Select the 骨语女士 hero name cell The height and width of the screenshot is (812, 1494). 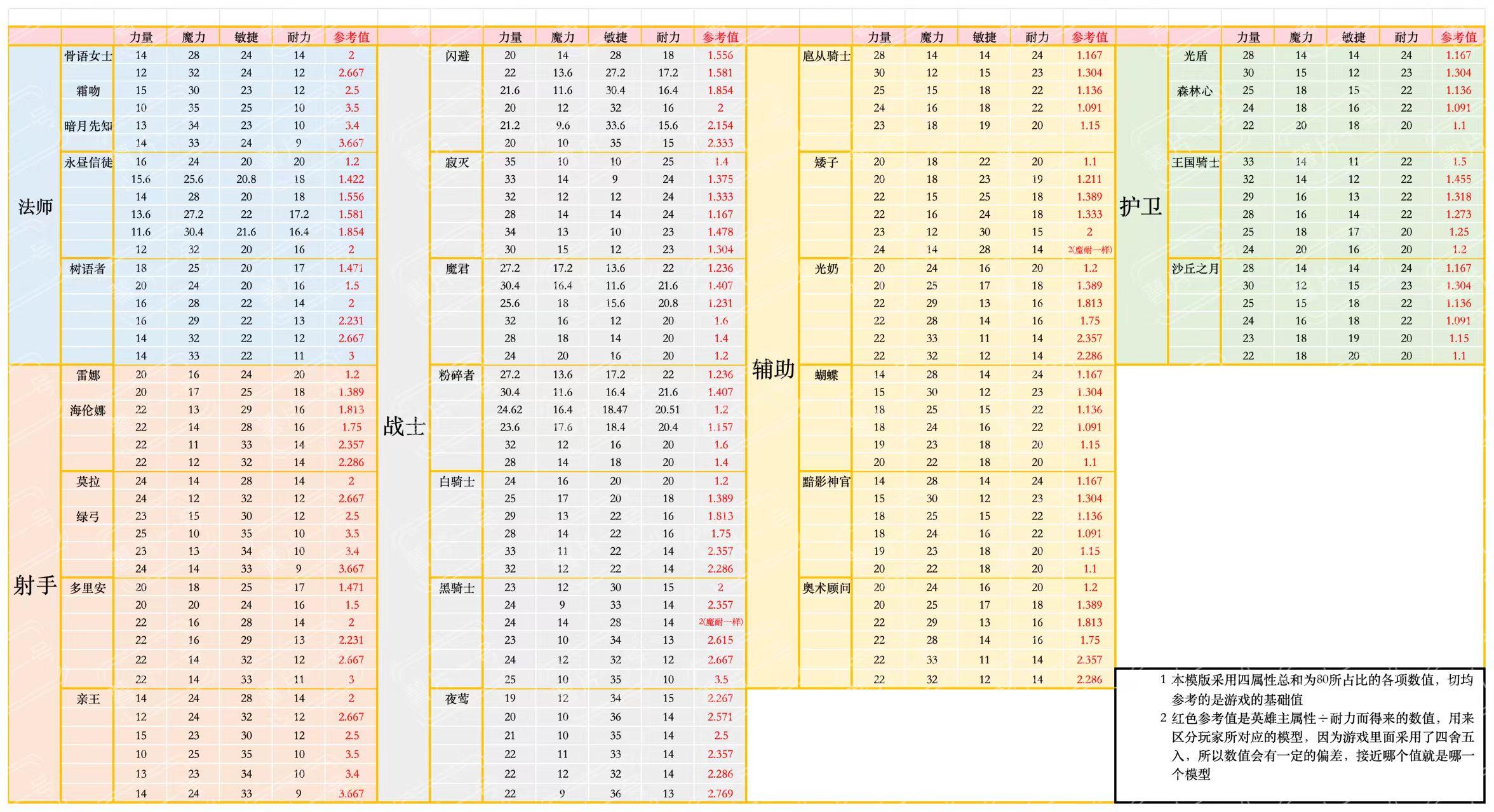tap(88, 56)
